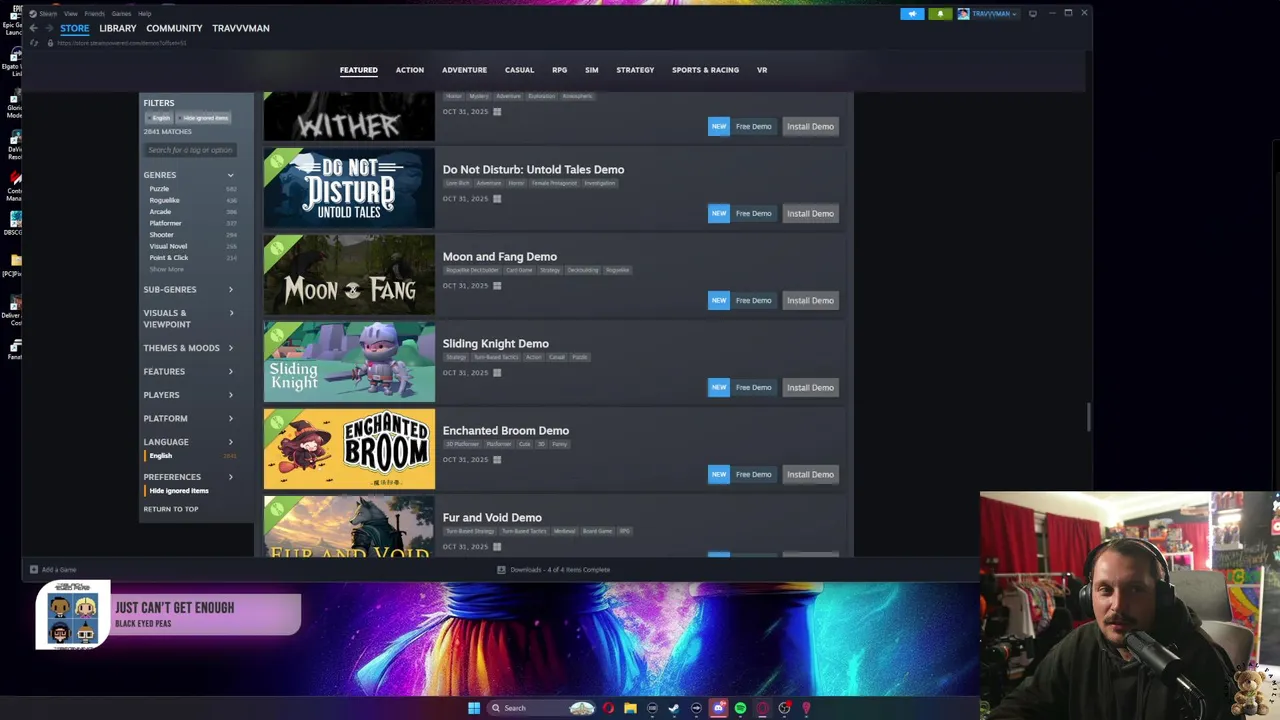This screenshot has width=1280, height=720.
Task: Toggle the Platformer genre filter
Action: pyautogui.click(x=166, y=223)
